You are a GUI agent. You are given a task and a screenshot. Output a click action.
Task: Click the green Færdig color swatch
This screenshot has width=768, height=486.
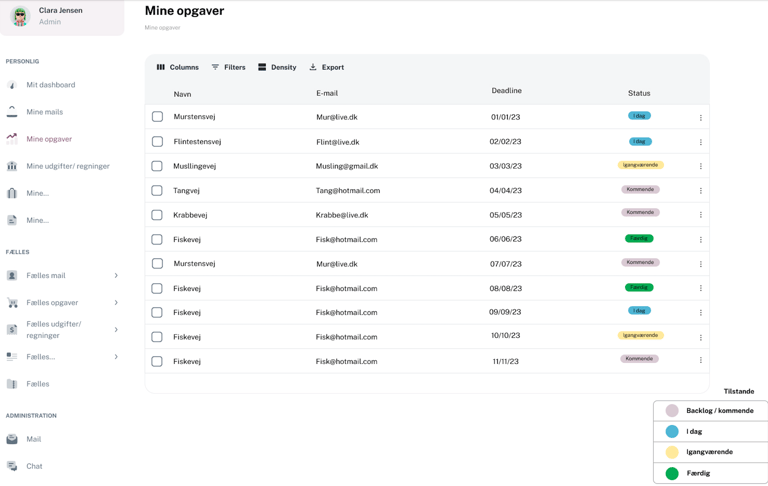coord(672,473)
